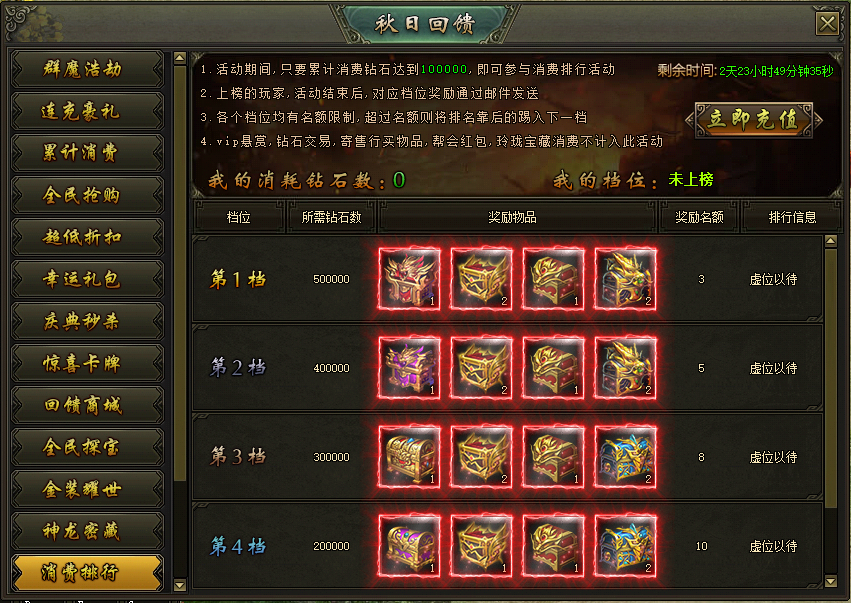Click the gold dragon-head chest in tier 1
Screen dimensions: 851x603
point(625,279)
